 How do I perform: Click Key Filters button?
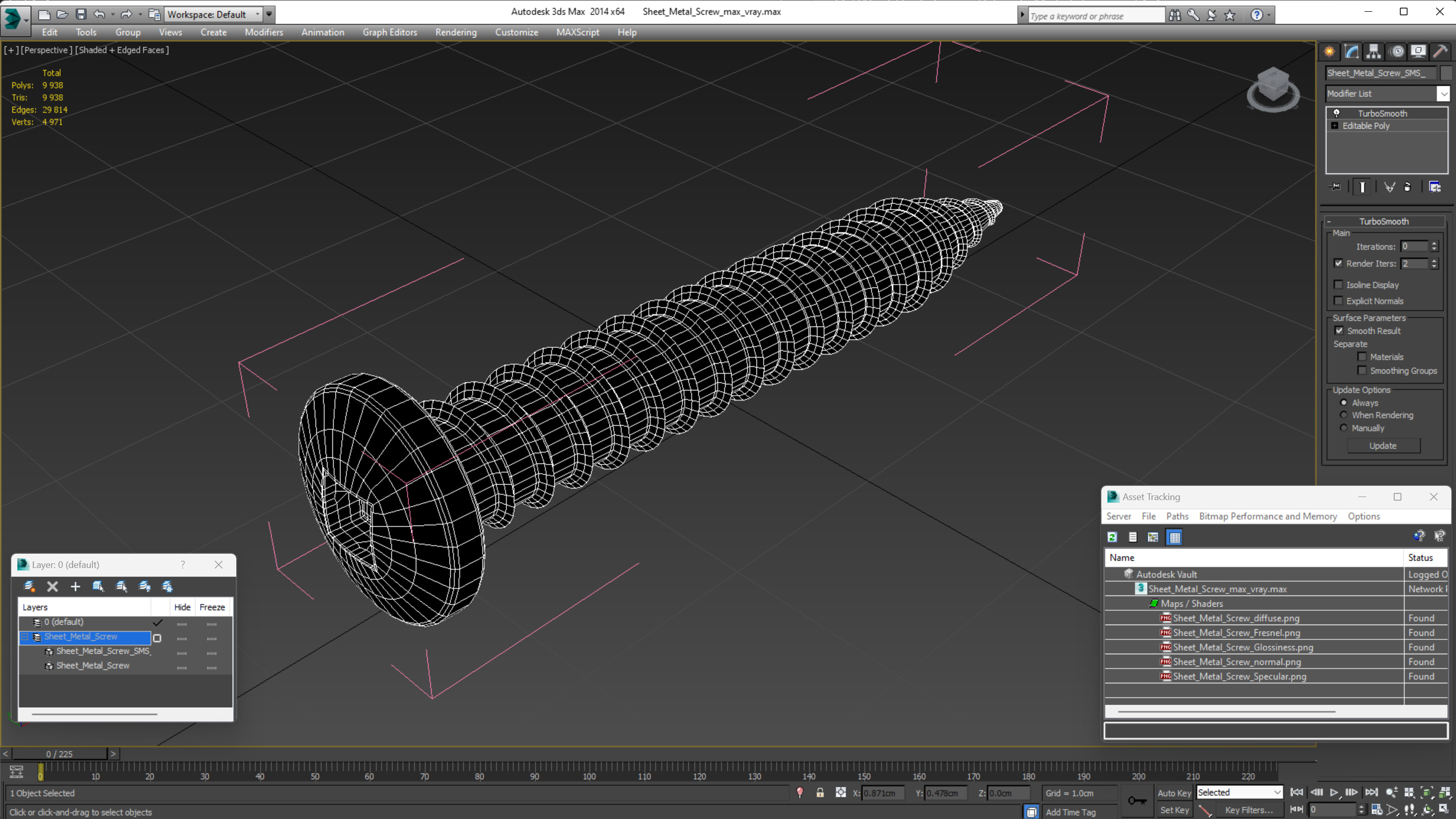pyautogui.click(x=1249, y=809)
